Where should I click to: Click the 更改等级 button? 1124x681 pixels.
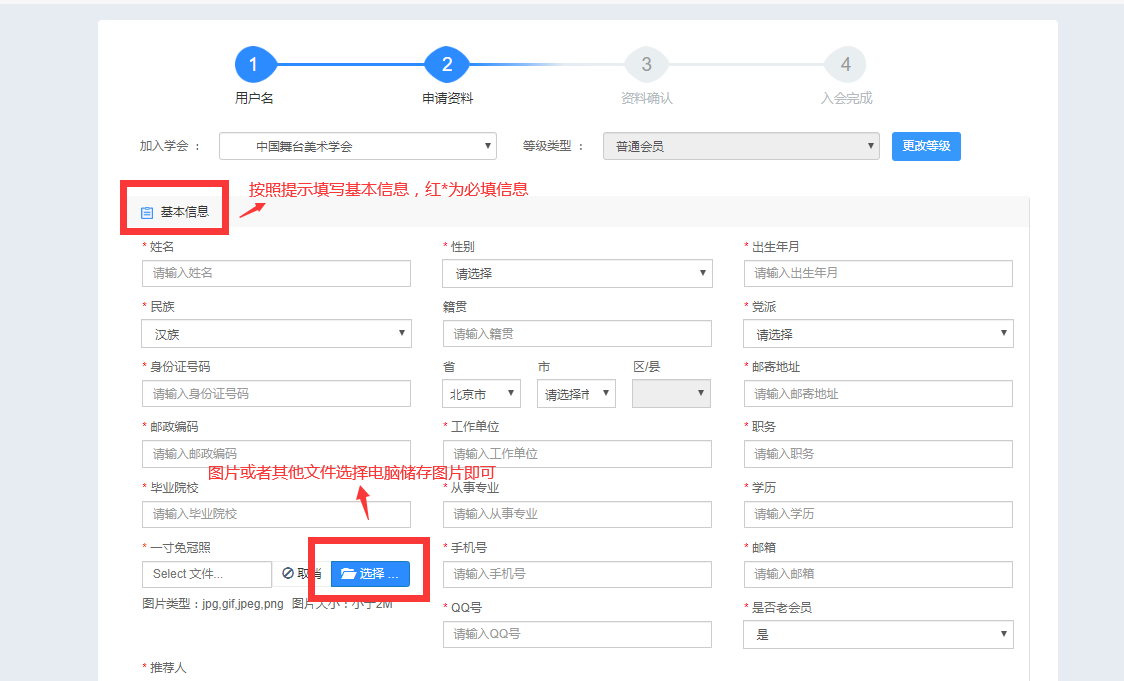pos(926,146)
